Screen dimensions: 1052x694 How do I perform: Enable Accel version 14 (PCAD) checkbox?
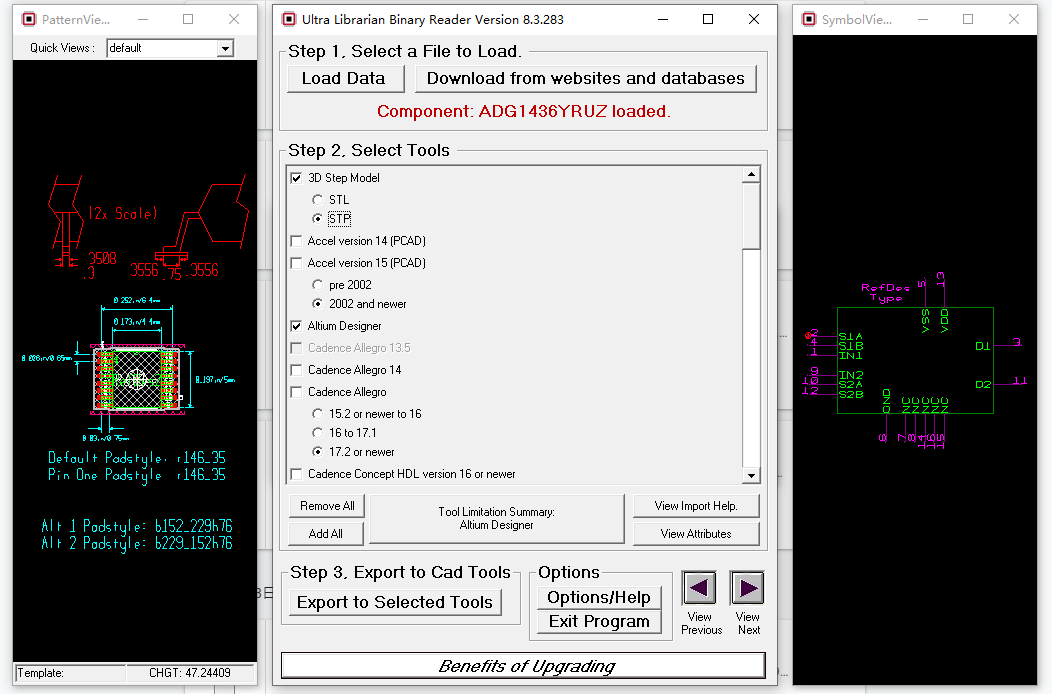[x=296, y=241]
